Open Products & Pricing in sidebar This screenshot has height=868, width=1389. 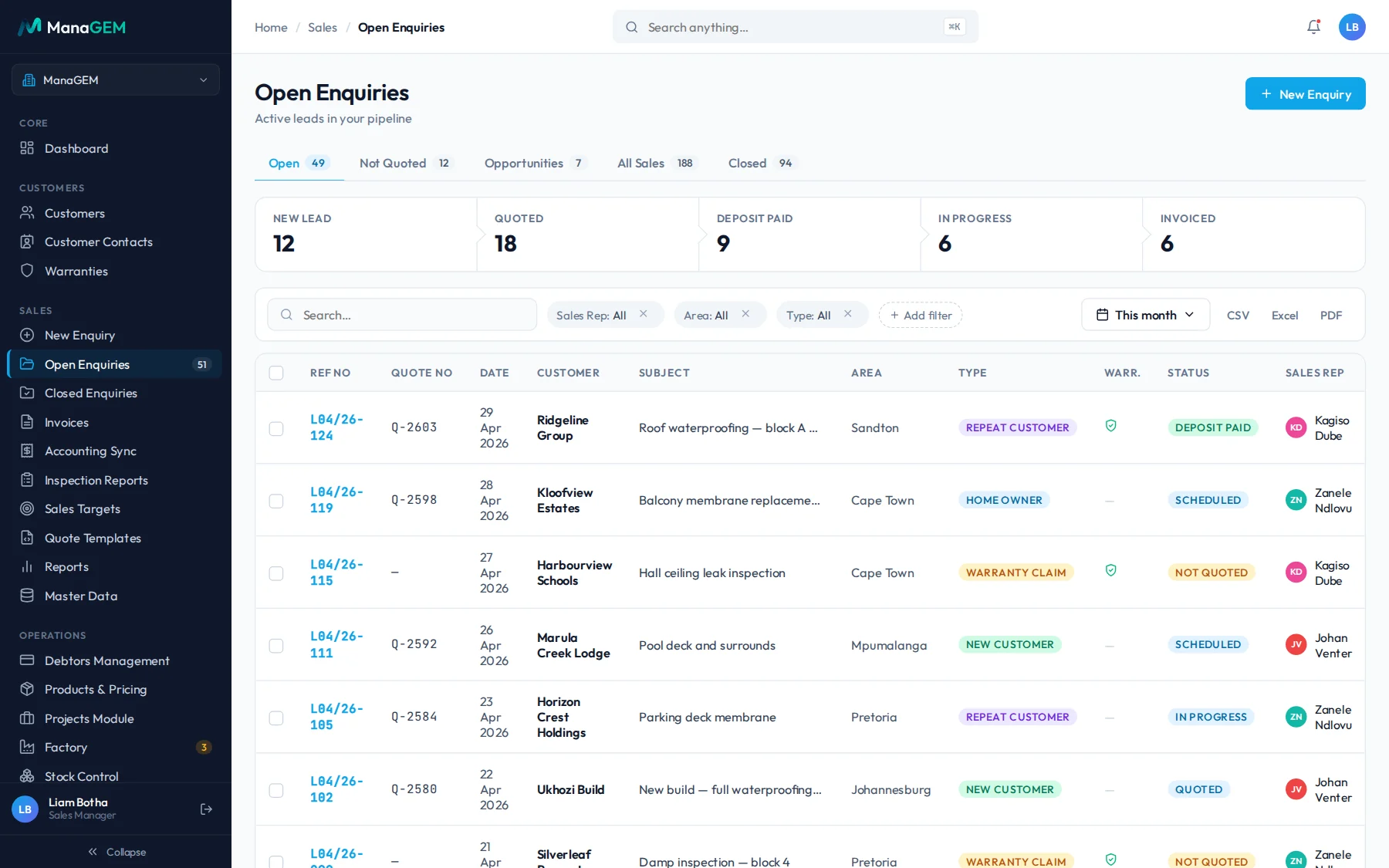click(116, 689)
